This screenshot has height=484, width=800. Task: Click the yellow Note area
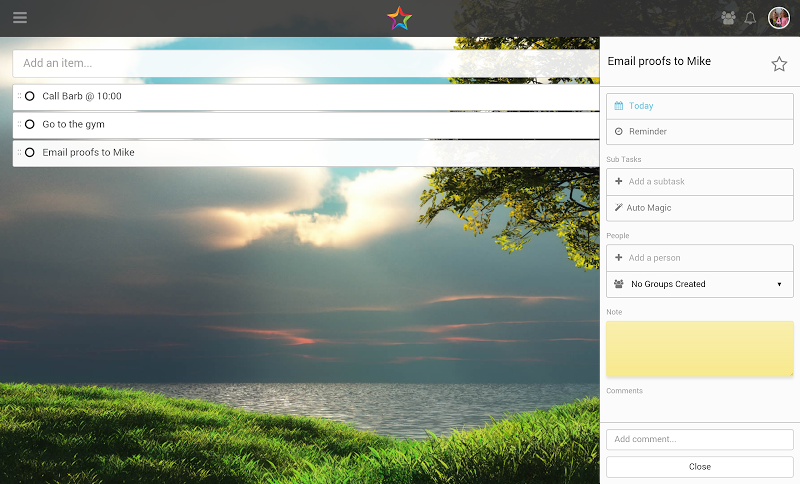pyautogui.click(x=699, y=349)
